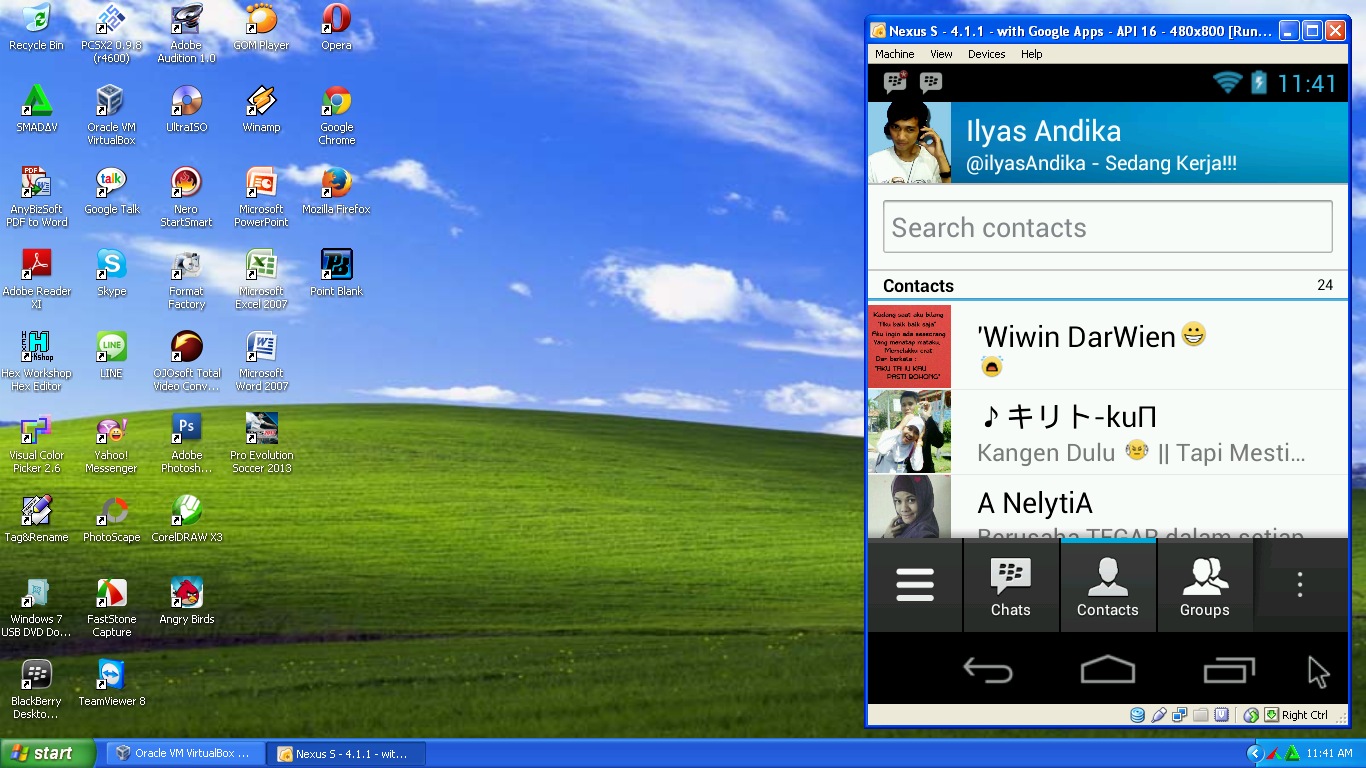Click the Start button
Image resolution: width=1366 pixels, height=768 pixels.
click(x=48, y=753)
